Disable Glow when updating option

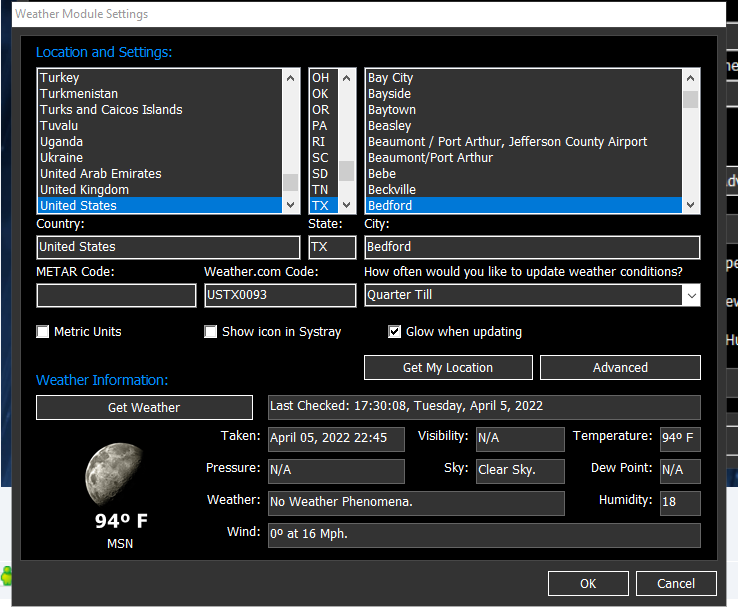(395, 332)
